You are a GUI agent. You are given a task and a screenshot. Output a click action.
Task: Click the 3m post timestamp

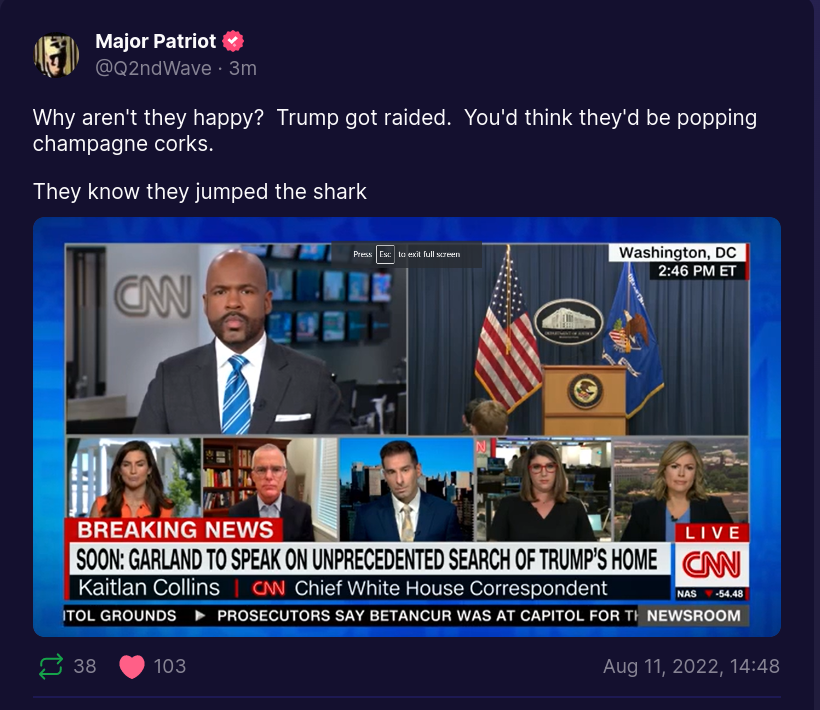click(243, 68)
